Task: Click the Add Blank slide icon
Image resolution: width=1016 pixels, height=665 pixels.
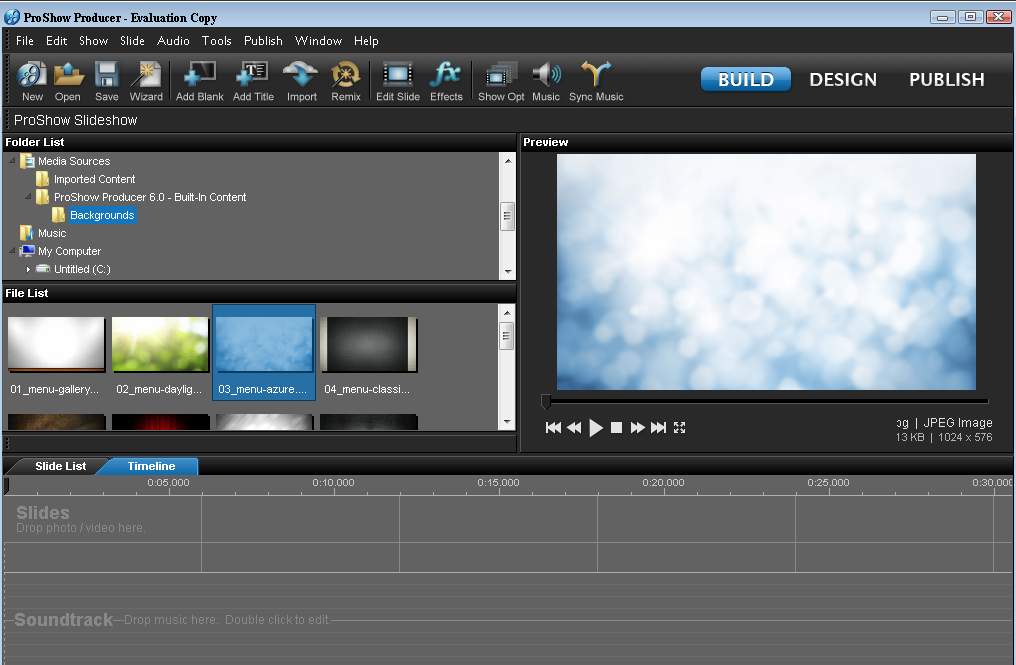Action: click(x=200, y=81)
